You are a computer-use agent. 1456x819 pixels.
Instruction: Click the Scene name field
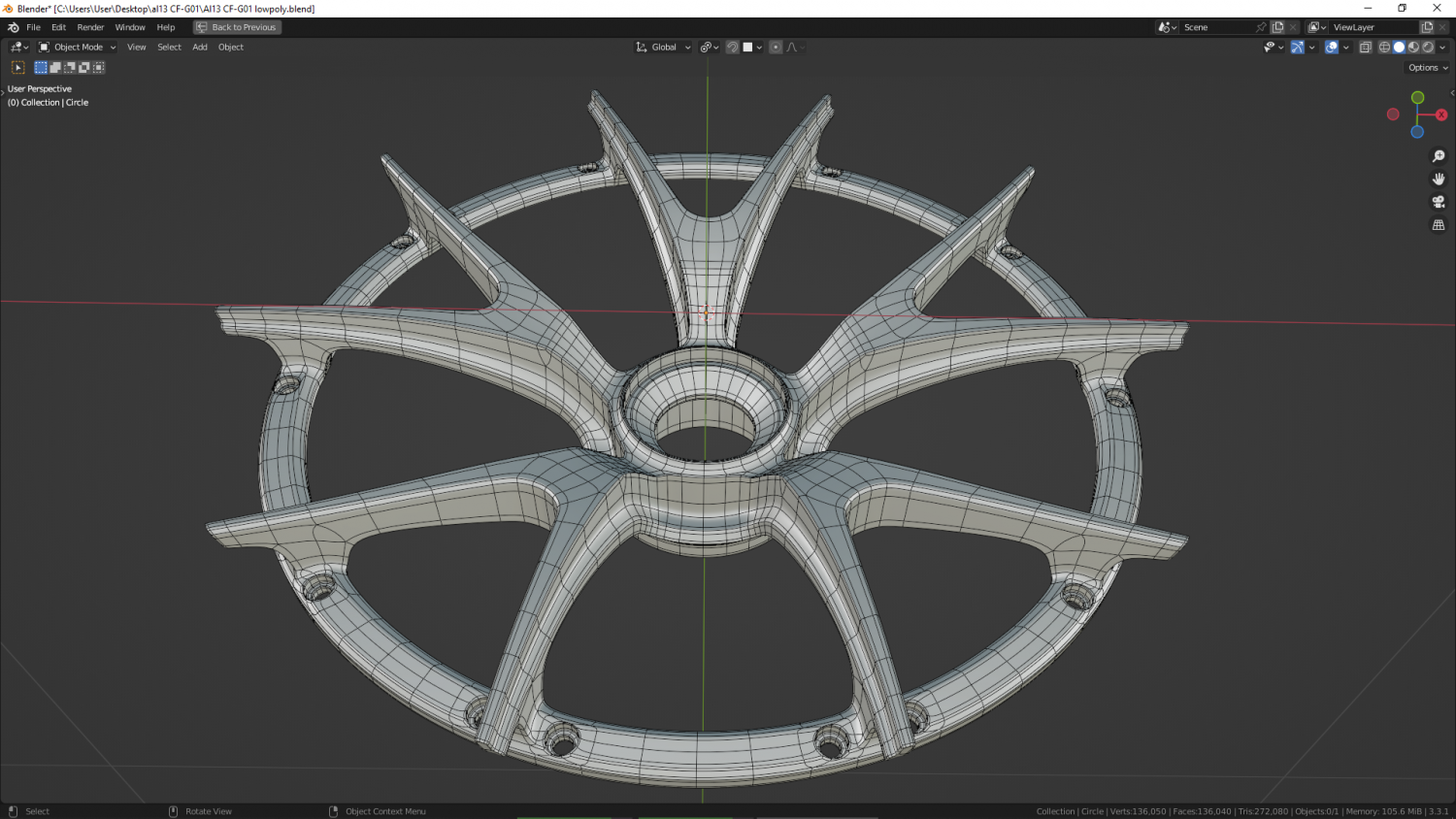click(1217, 27)
